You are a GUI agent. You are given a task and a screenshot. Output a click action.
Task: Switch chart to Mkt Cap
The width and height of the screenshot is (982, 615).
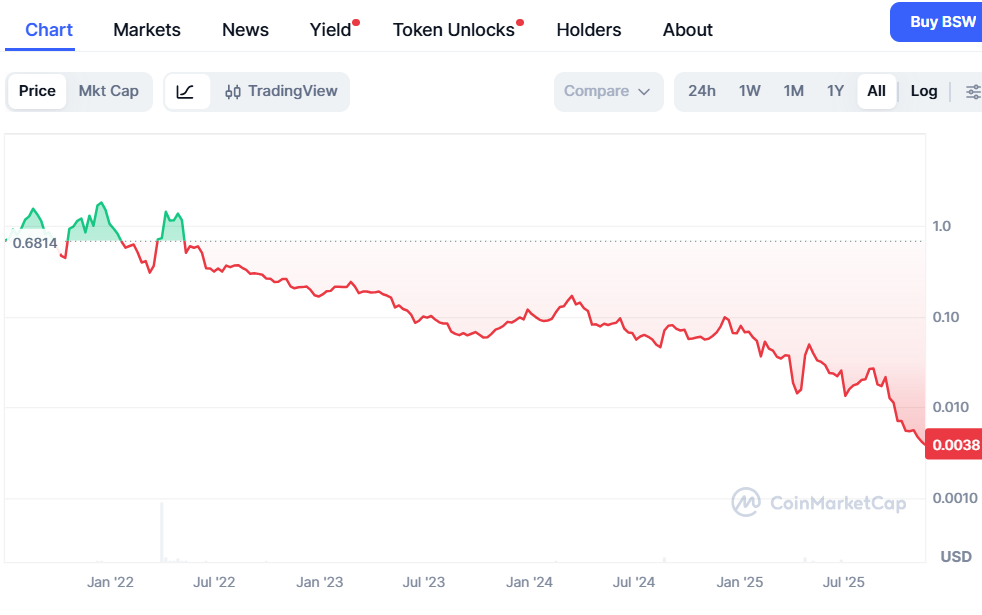pyautogui.click(x=109, y=91)
